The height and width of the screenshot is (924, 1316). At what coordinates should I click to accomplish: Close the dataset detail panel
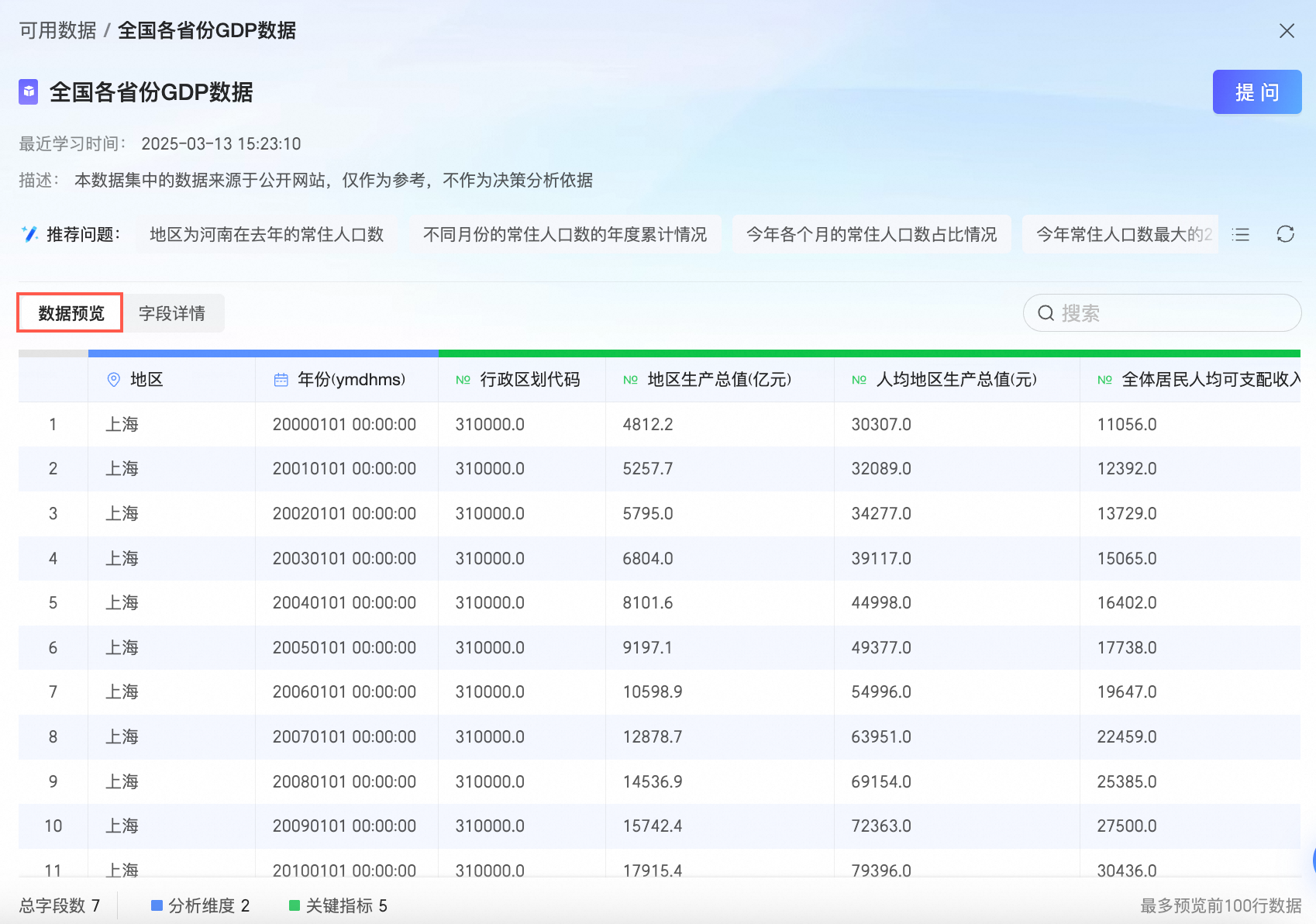[1287, 31]
